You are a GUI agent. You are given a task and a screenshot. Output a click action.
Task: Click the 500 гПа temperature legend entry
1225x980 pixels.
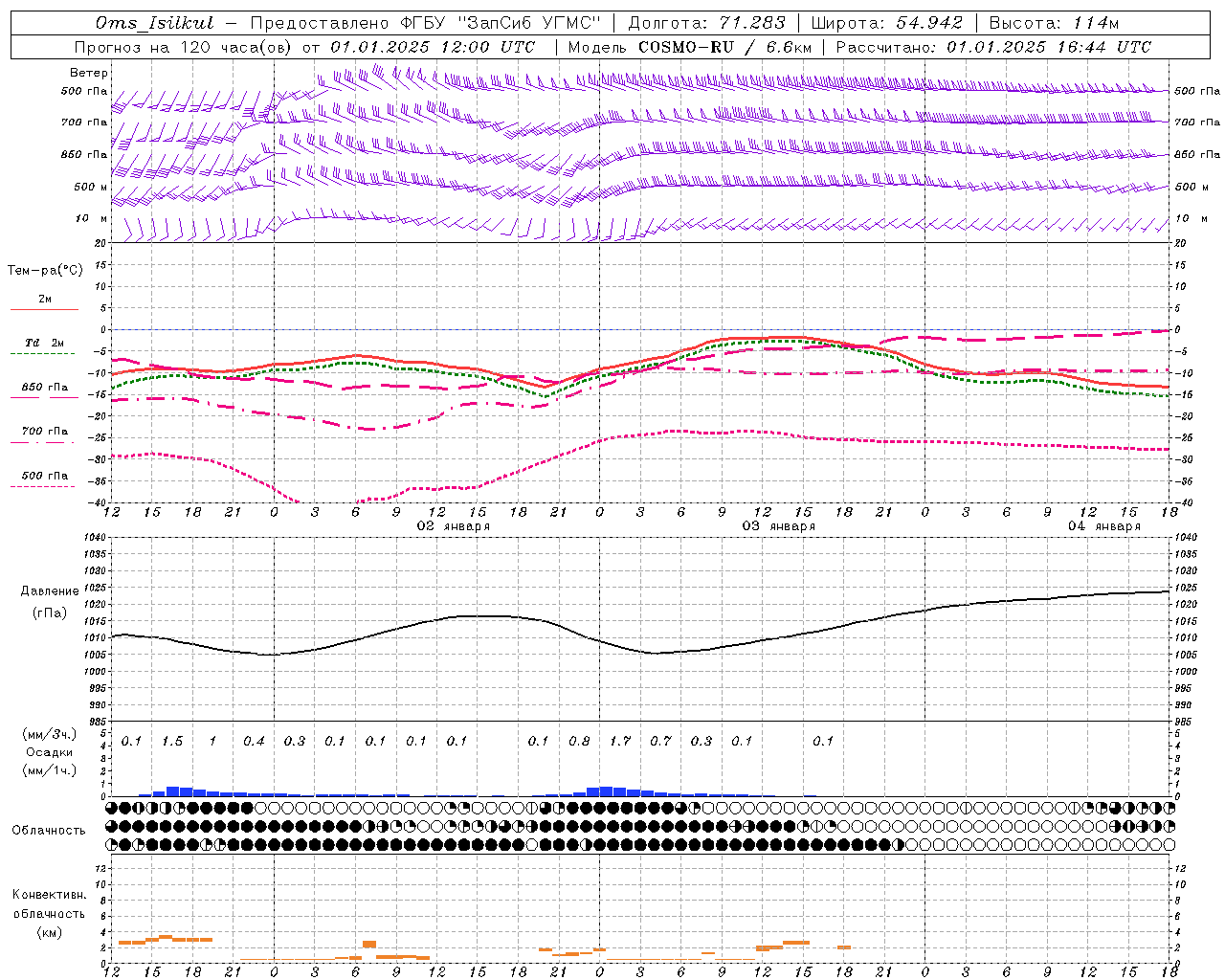pyautogui.click(x=44, y=476)
